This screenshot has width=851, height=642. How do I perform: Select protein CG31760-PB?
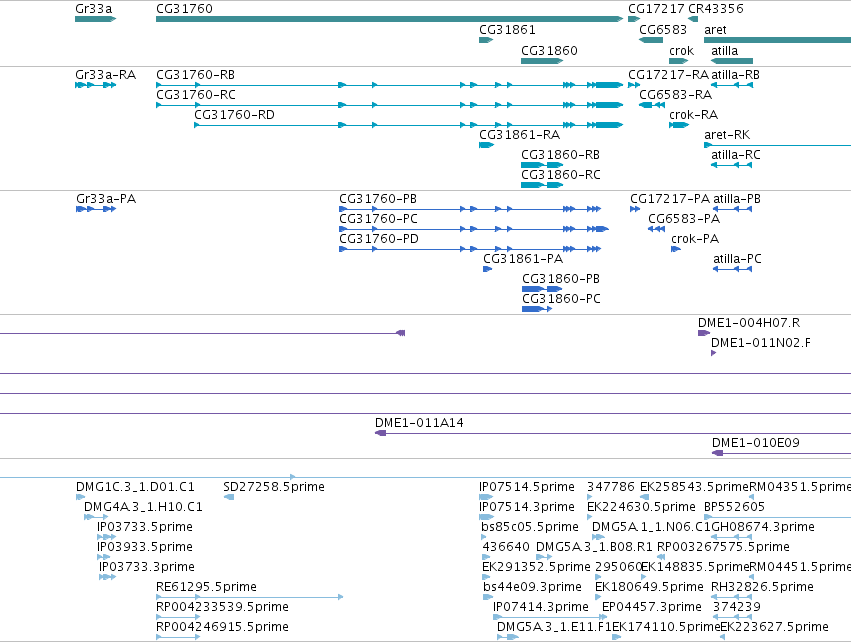[x=378, y=199]
